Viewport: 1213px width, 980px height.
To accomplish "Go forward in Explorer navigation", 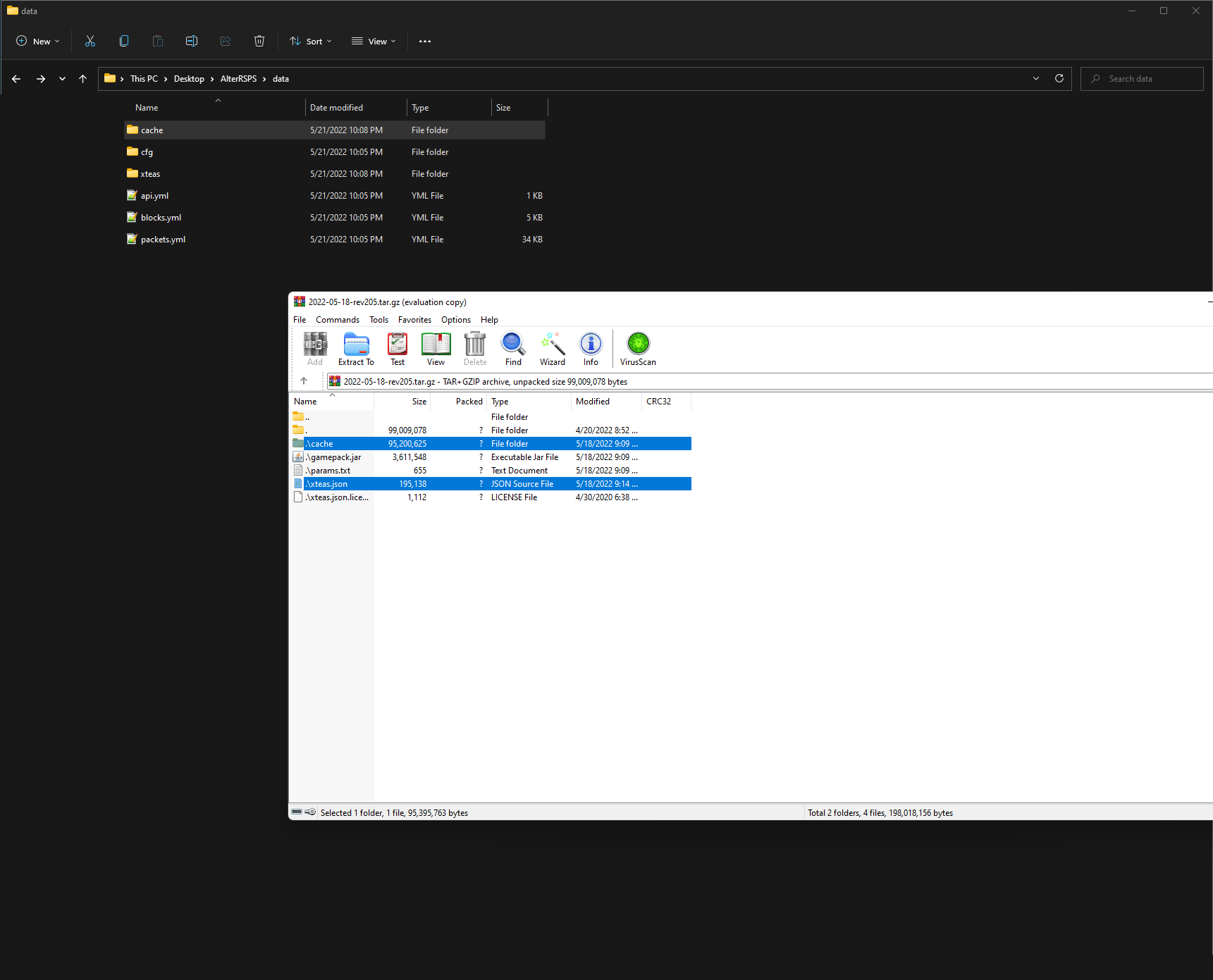I will pyautogui.click(x=41, y=79).
